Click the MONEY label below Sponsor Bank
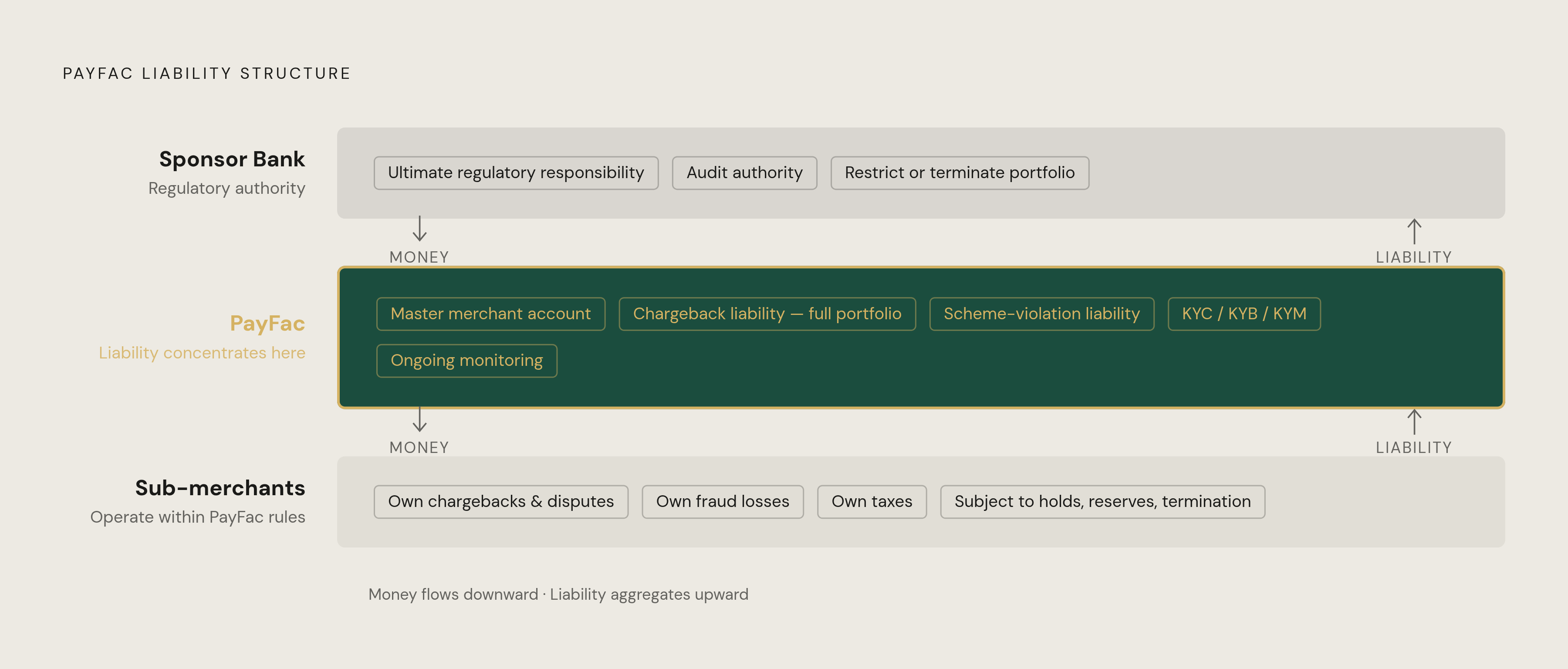This screenshot has width=1568, height=669. pyautogui.click(x=419, y=257)
